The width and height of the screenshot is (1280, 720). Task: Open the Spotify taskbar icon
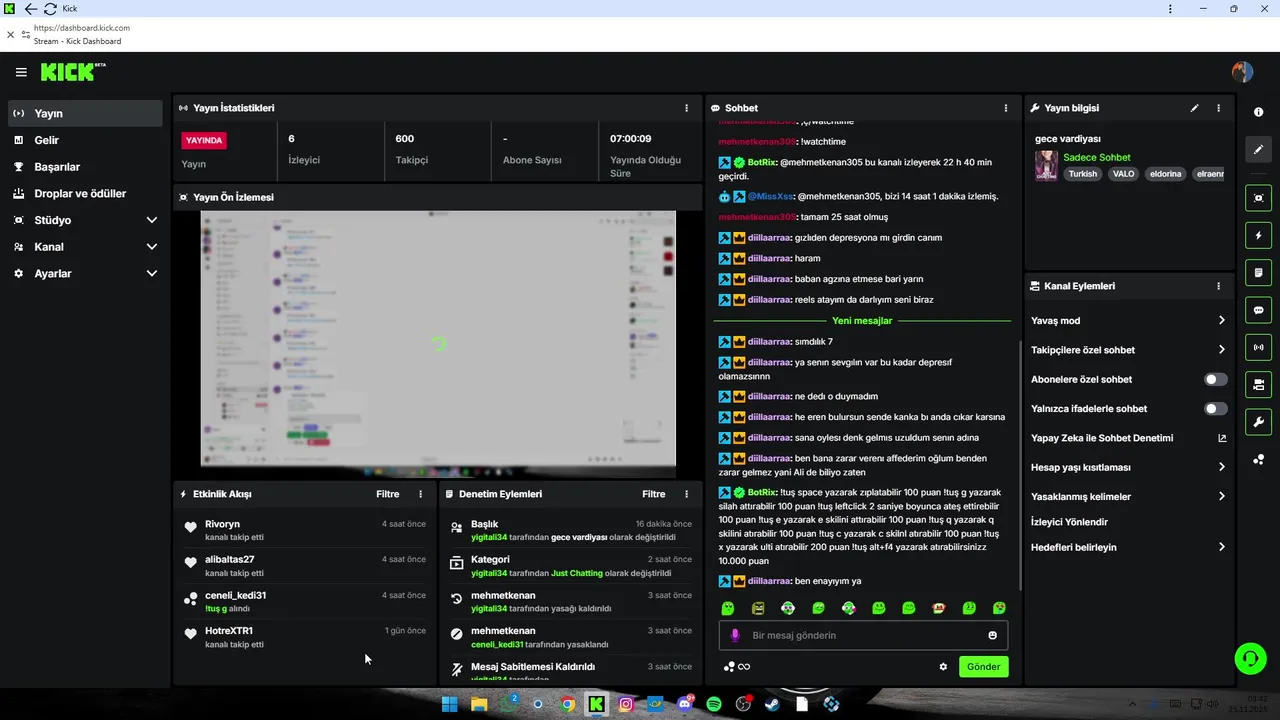714,704
